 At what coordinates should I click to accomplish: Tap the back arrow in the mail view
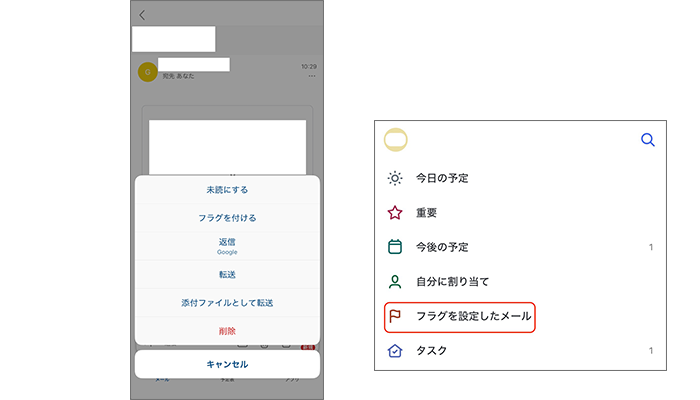(x=142, y=15)
